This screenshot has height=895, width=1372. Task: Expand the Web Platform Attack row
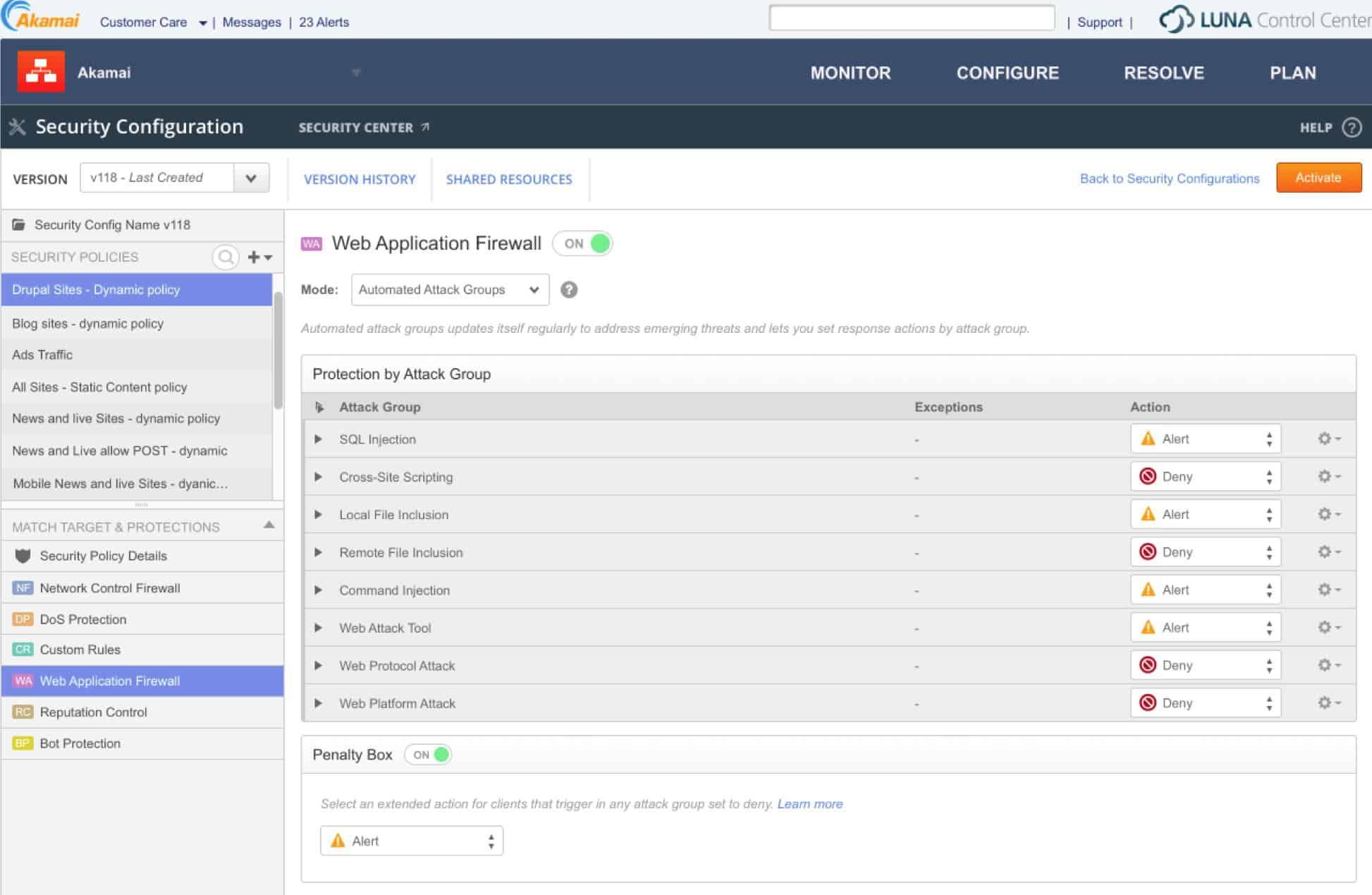click(x=318, y=703)
